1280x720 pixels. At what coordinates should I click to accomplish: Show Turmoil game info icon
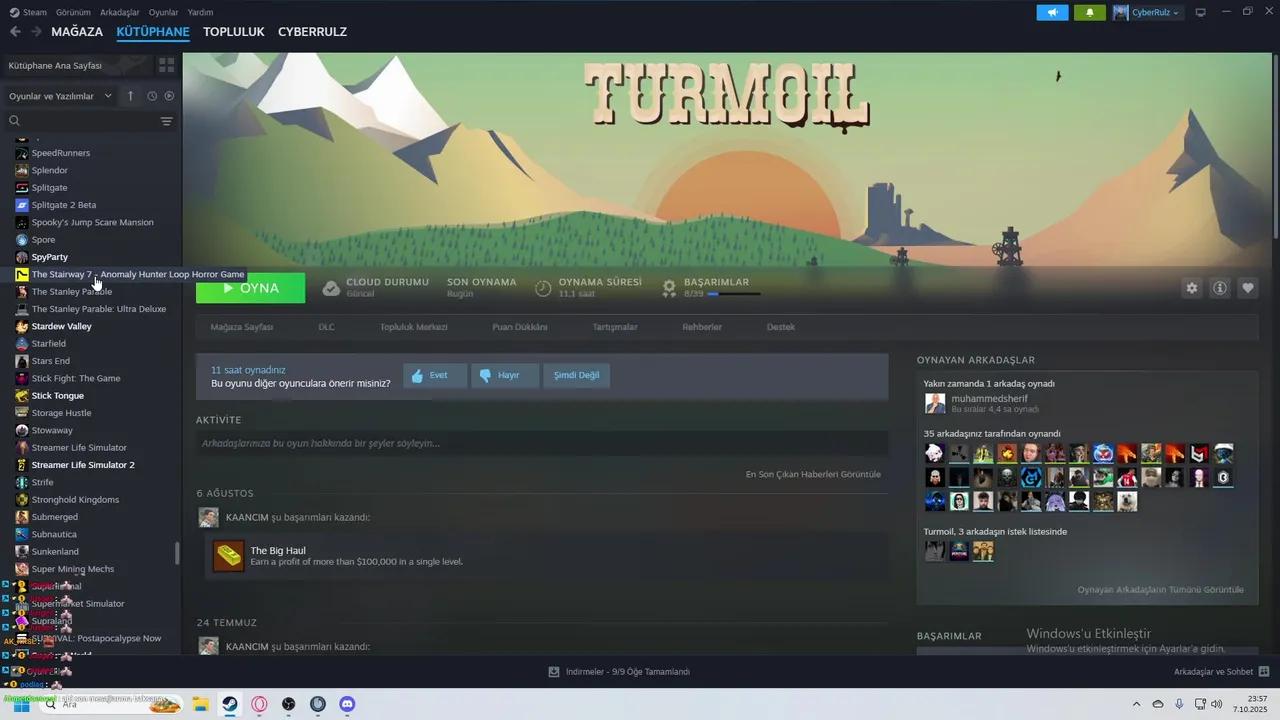[x=1220, y=288]
